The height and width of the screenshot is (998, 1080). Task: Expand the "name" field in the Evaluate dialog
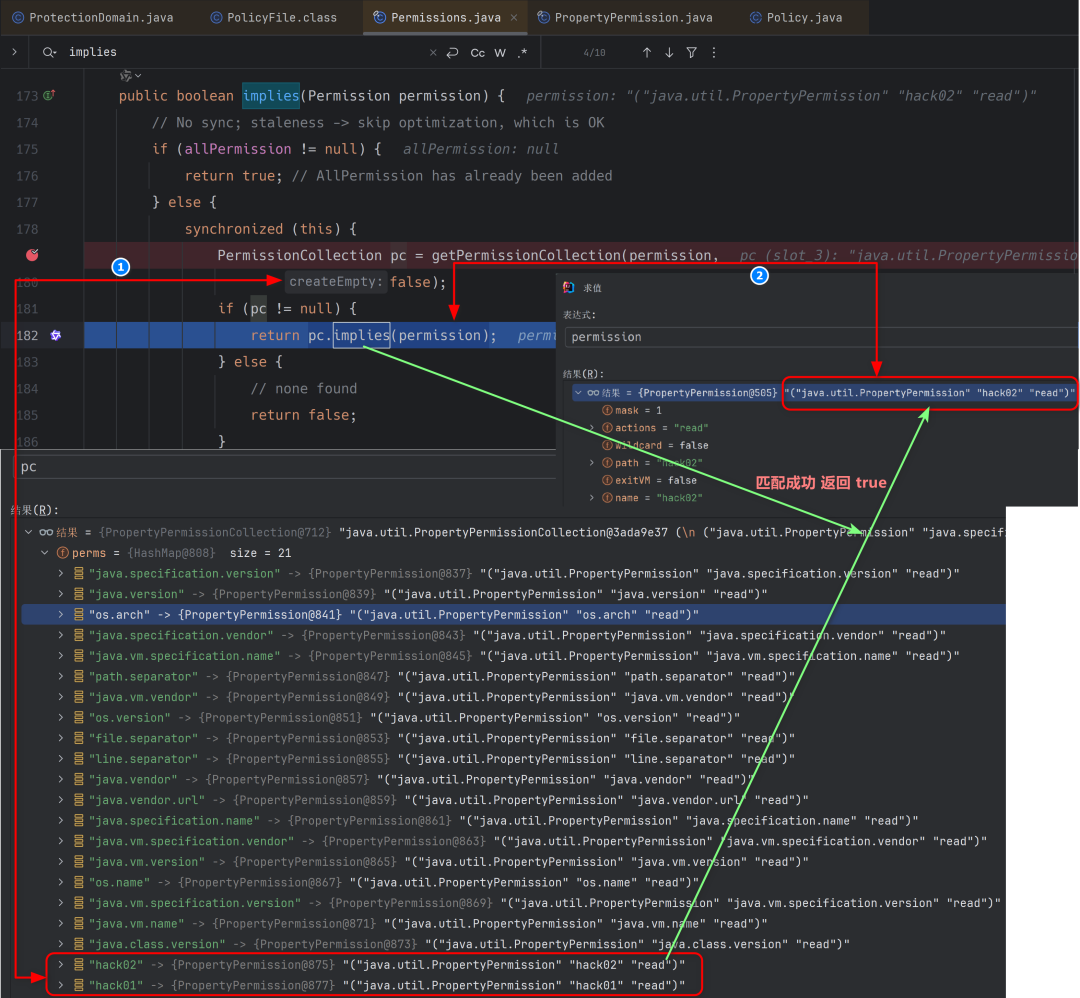coord(592,498)
